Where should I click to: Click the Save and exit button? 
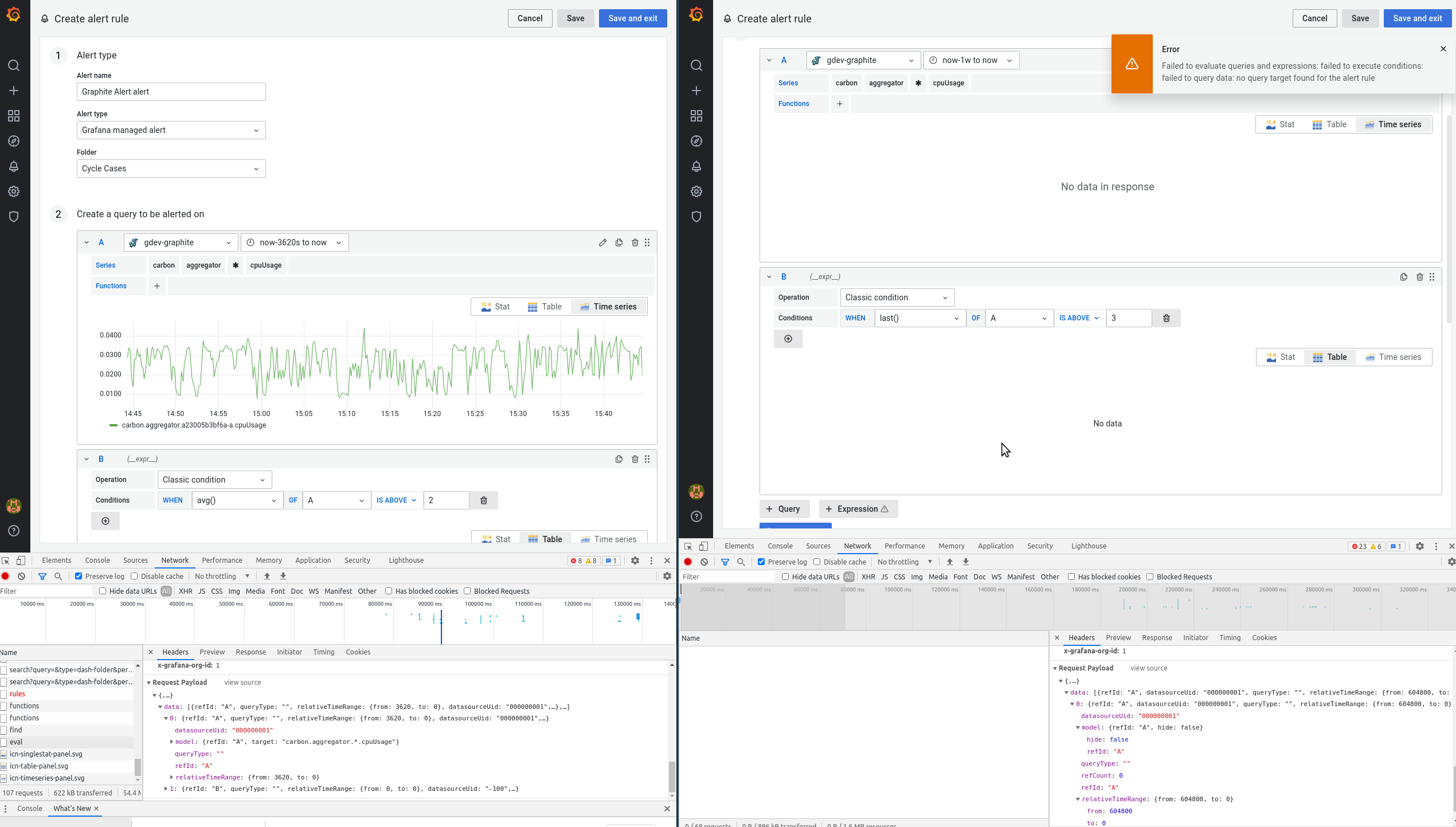(x=633, y=18)
